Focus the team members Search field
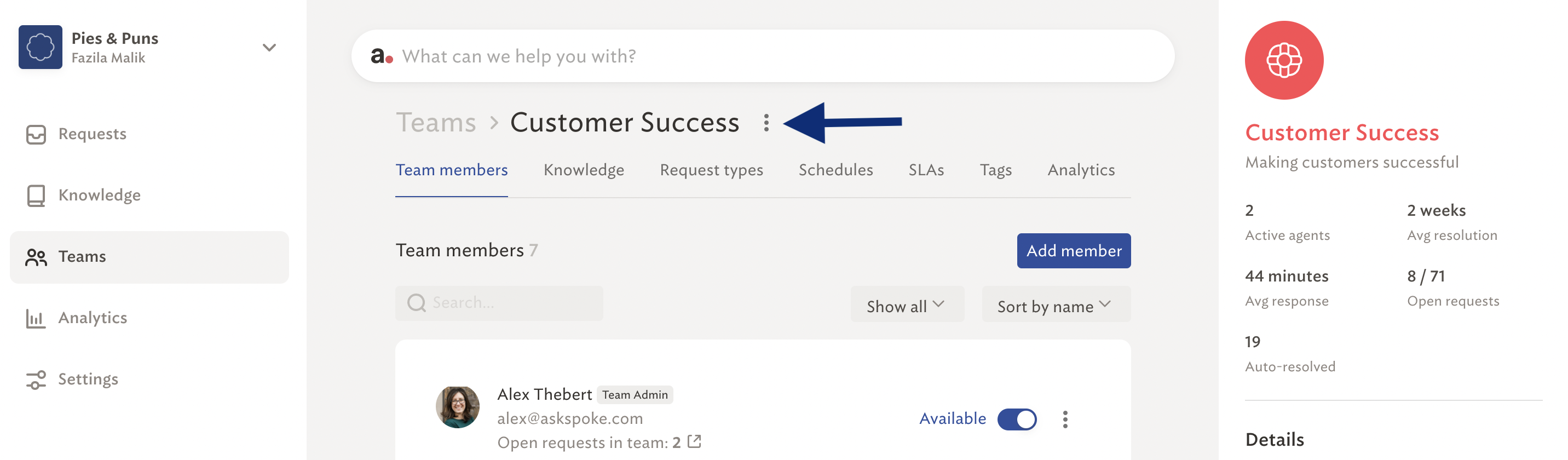1568x460 pixels. coord(499,303)
